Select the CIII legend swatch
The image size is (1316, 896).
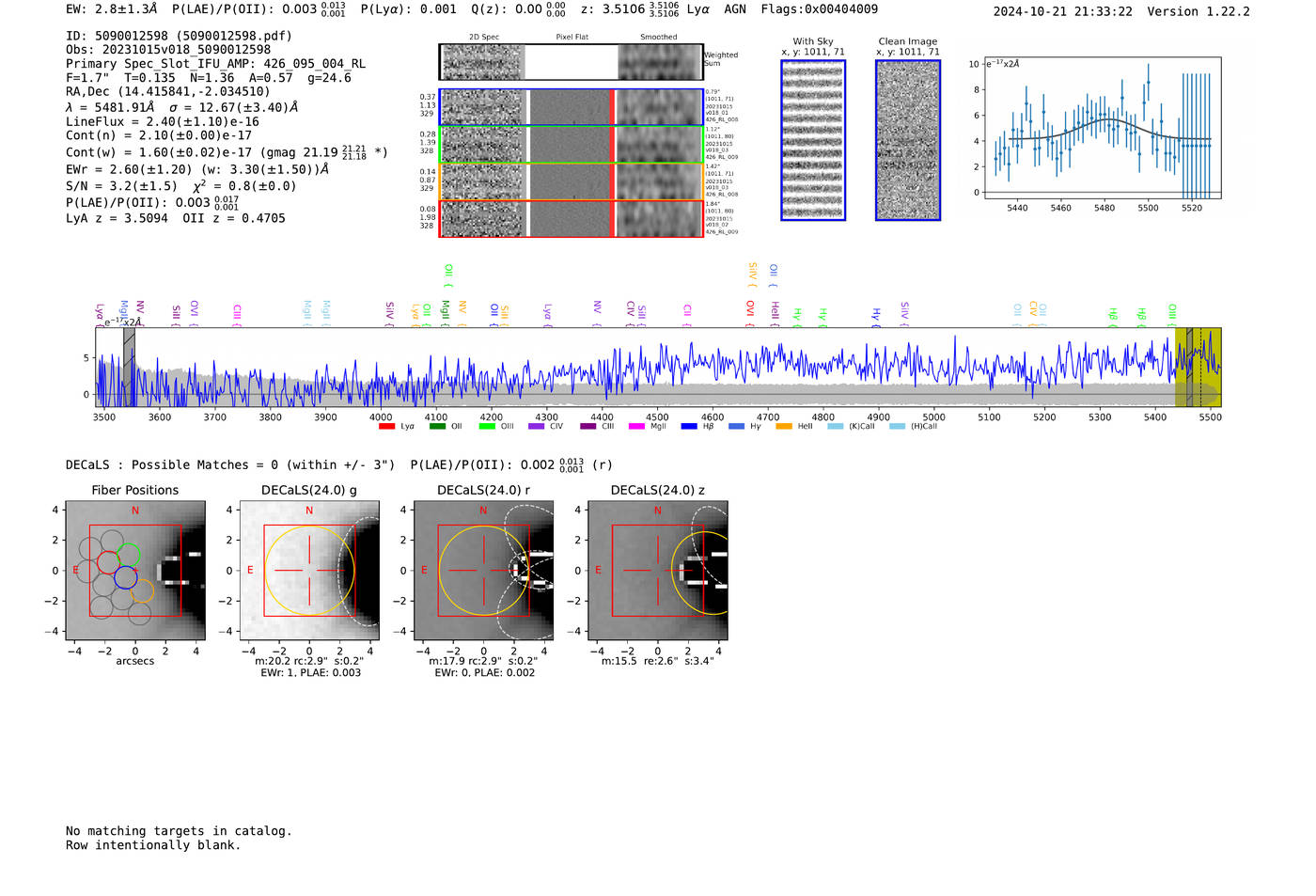tap(588, 427)
